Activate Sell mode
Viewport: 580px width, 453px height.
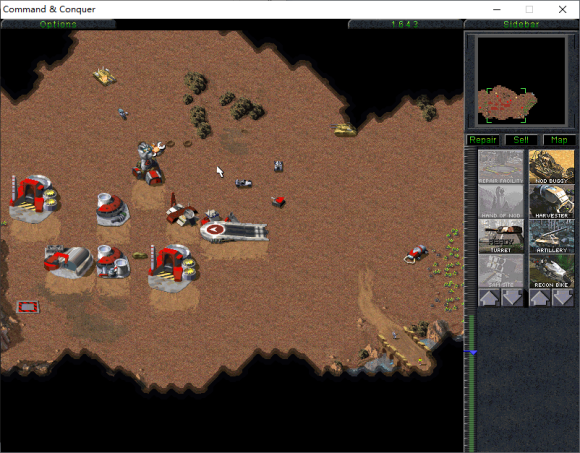click(521, 140)
